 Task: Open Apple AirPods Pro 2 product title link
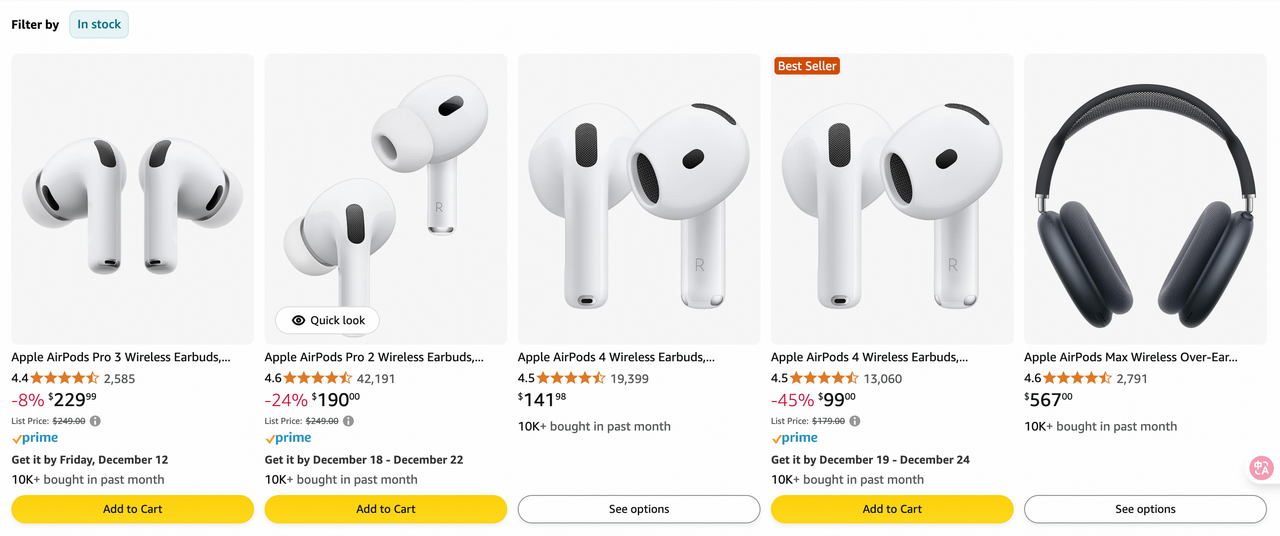pyautogui.click(x=374, y=357)
